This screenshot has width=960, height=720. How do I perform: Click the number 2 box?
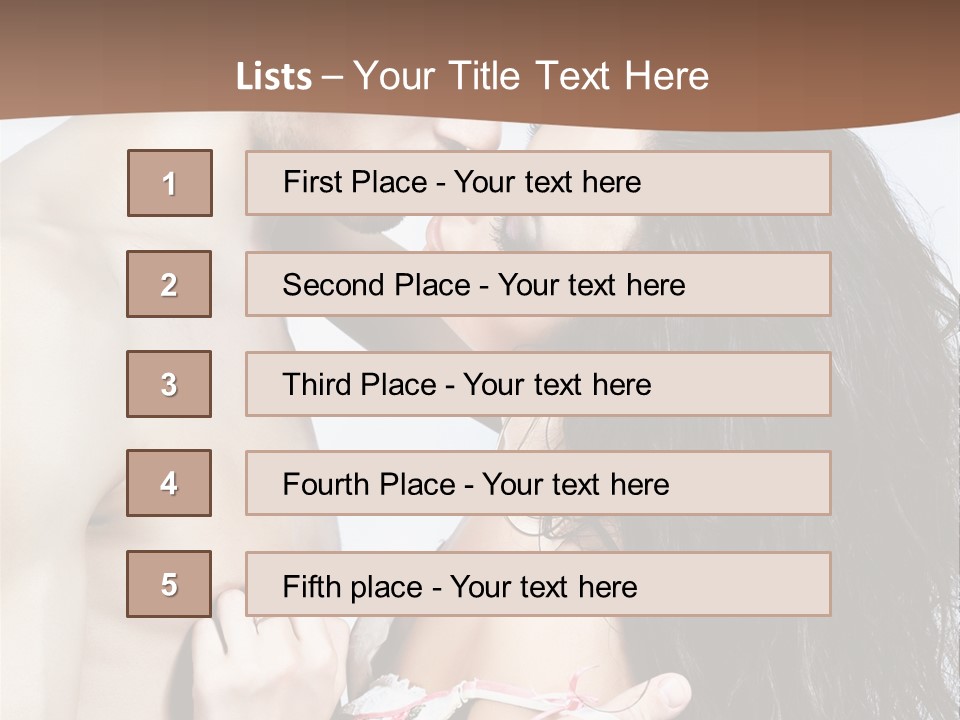169,284
